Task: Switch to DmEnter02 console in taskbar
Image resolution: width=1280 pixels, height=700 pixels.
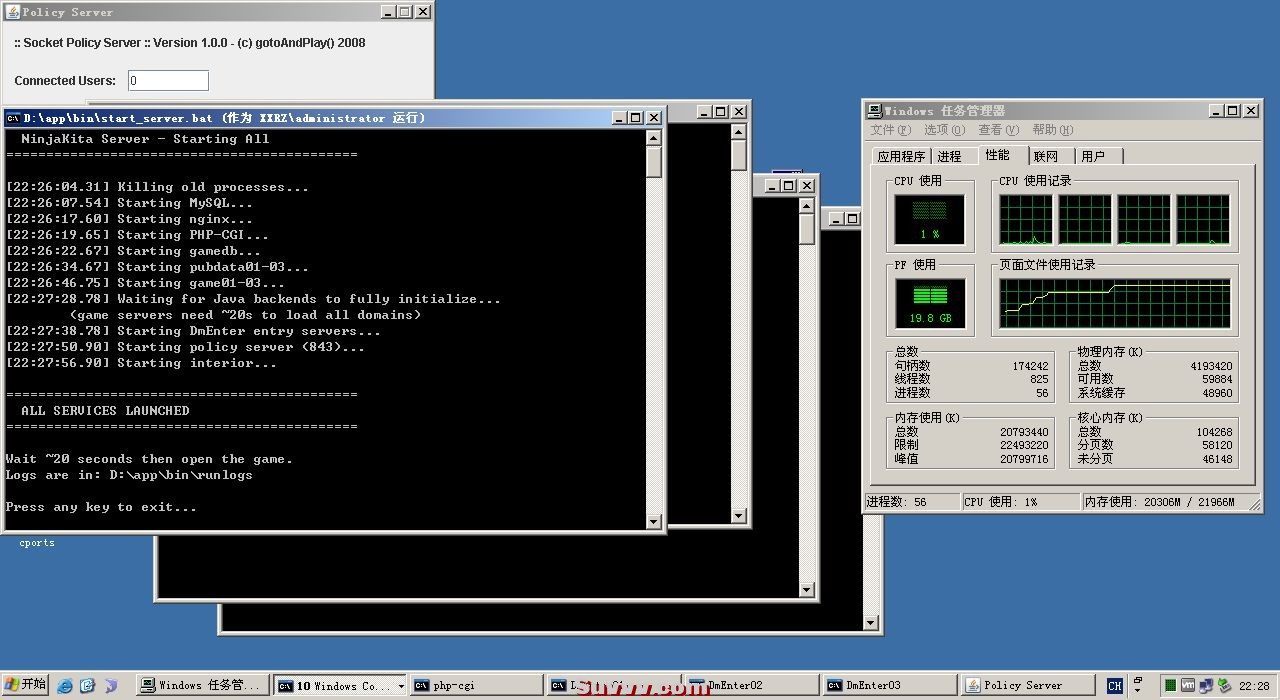Action: pos(750,685)
